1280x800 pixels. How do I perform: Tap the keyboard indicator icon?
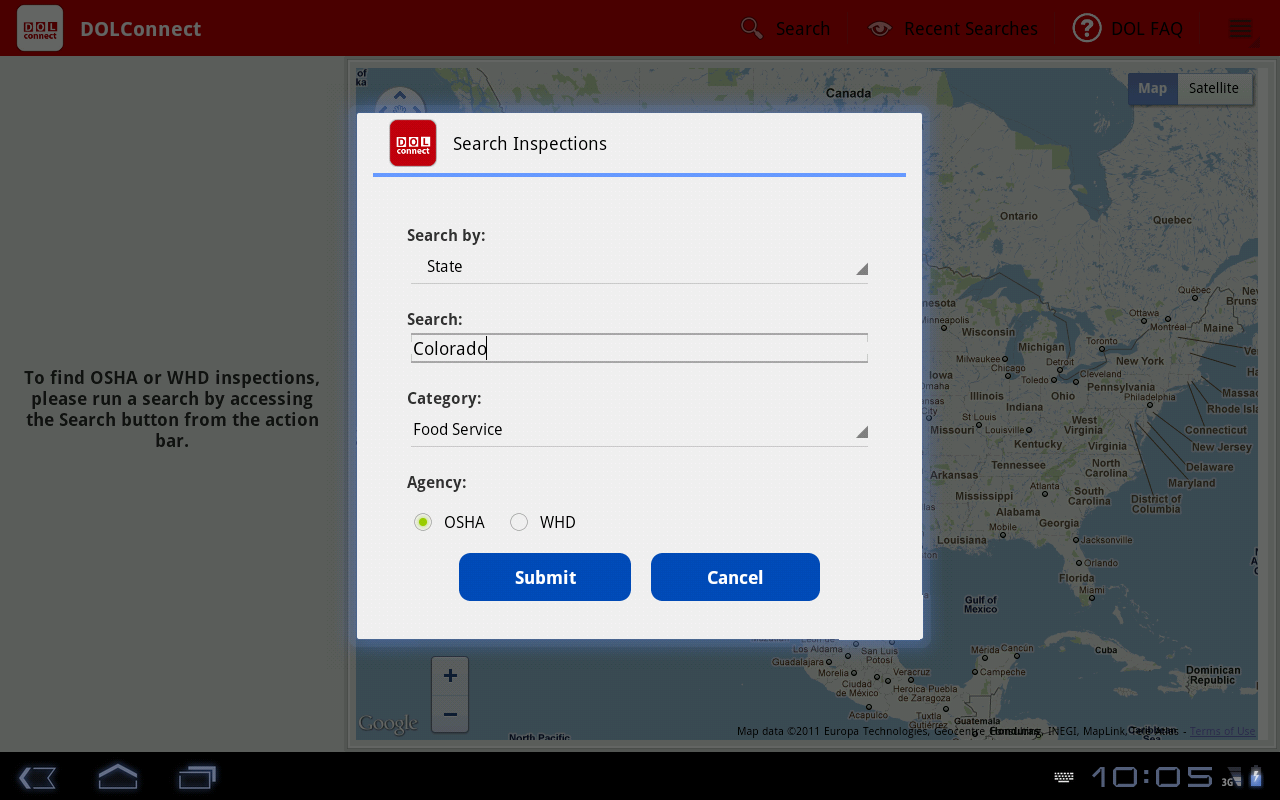1064,777
